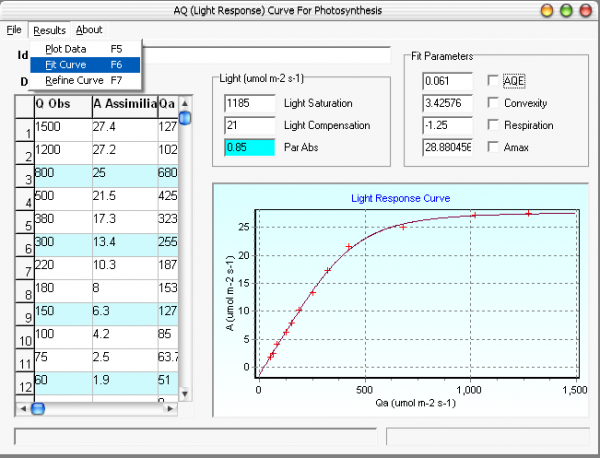
Task: Select the A Assimilation column header
Action: (125, 107)
